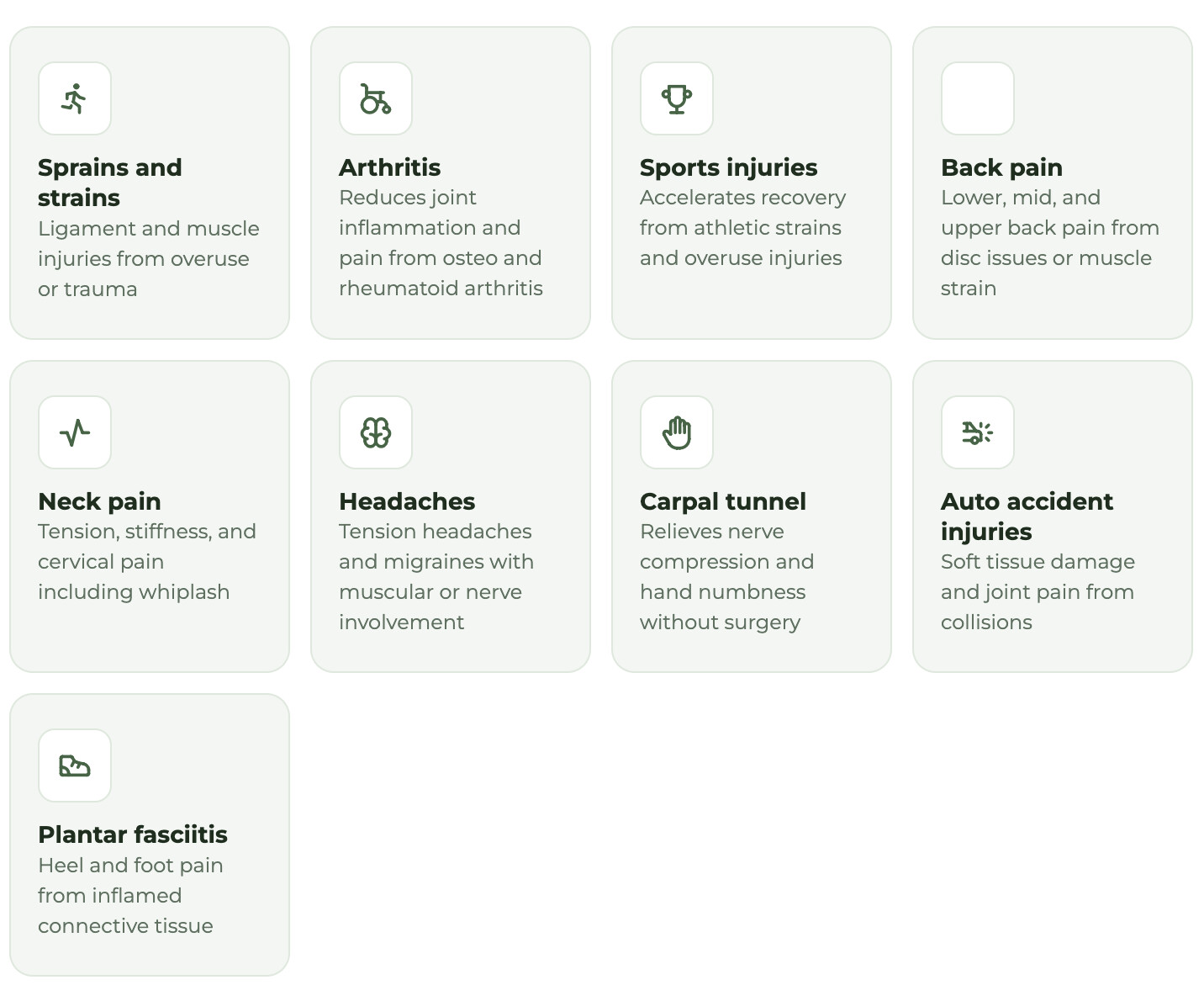Click the car crash icon for Auto accidents
Viewport: 1204px width, 1001px height.
[978, 432]
